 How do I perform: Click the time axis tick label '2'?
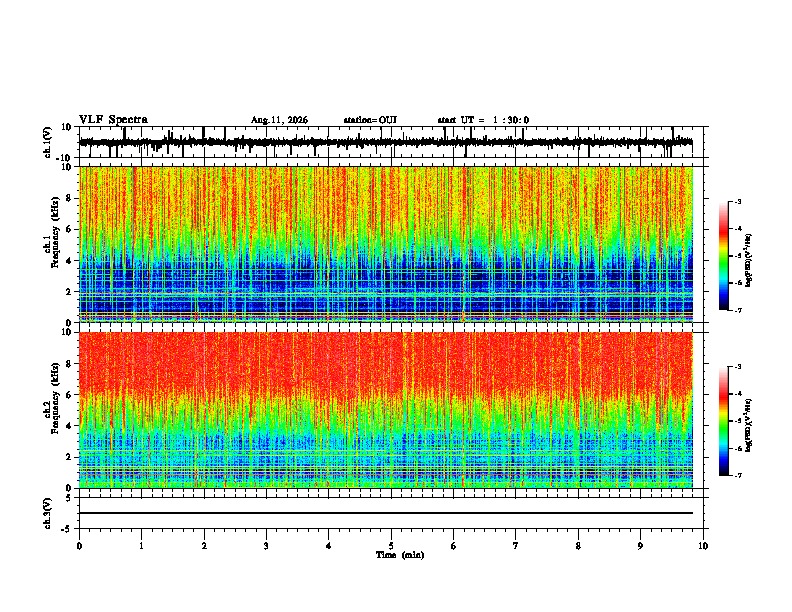[x=204, y=546]
